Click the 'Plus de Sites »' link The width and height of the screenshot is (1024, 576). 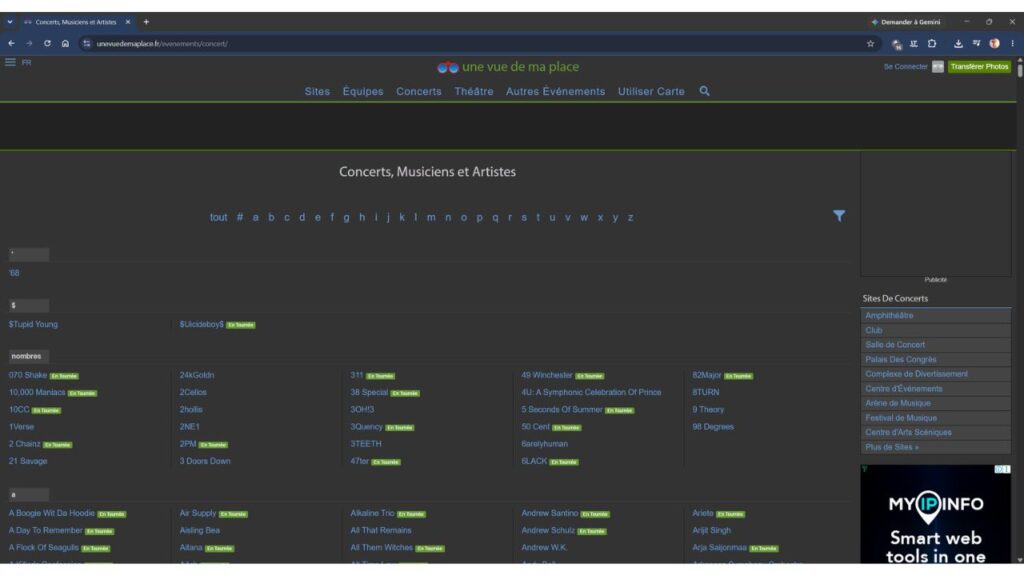(x=891, y=447)
